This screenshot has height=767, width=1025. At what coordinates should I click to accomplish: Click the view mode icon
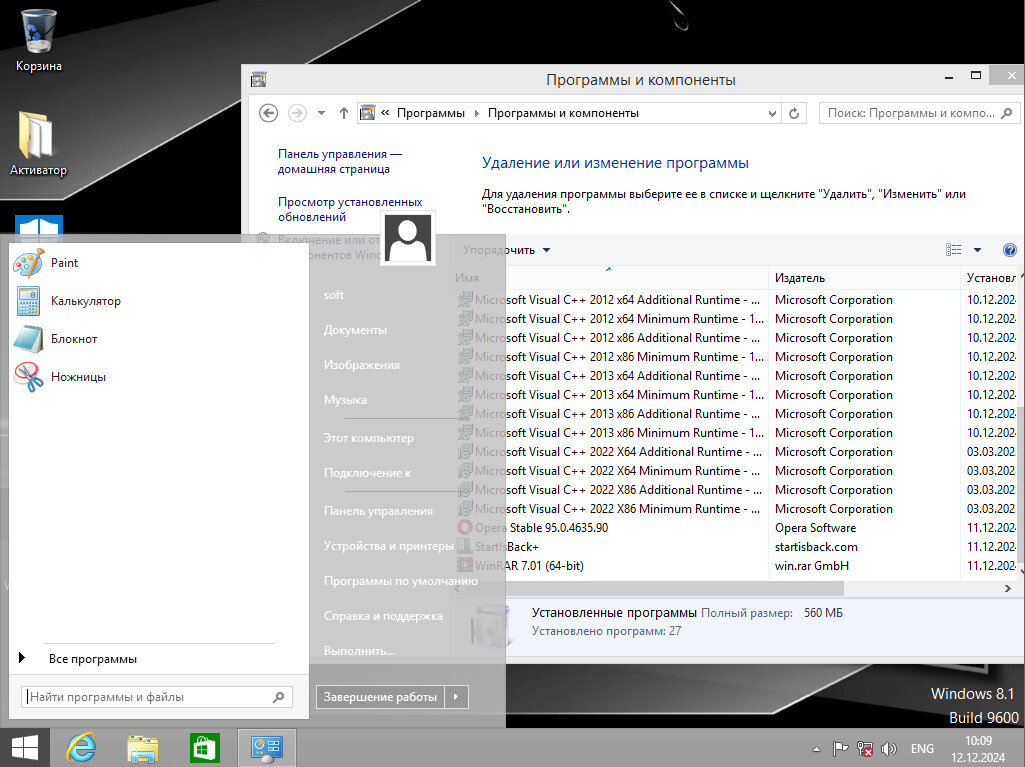tap(954, 250)
